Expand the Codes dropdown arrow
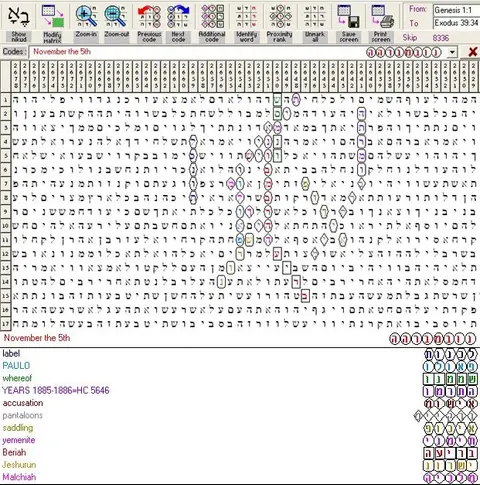 point(452,52)
